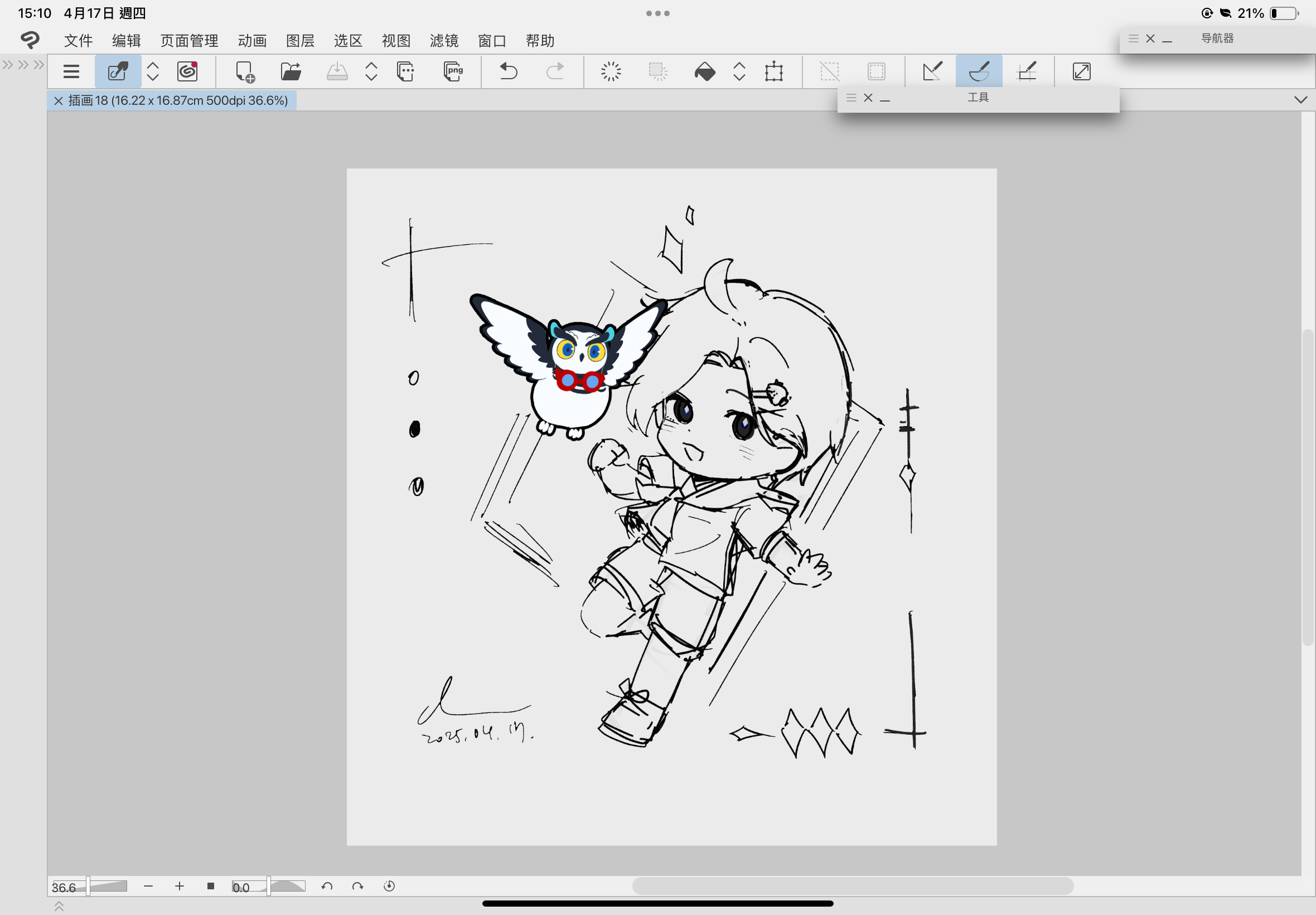
Task: Click the save-as duplicate file icon
Action: [x=405, y=71]
